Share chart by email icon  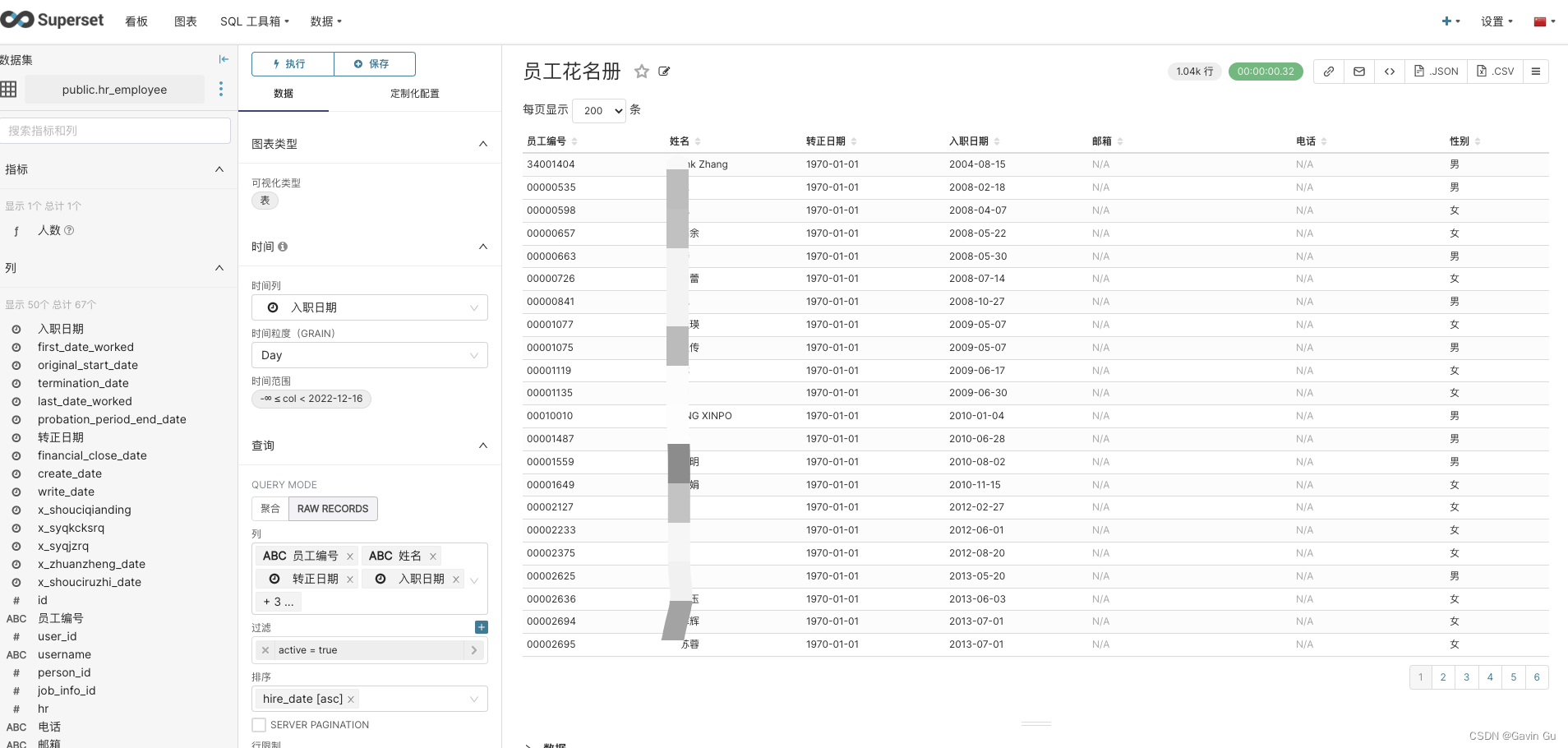[x=1359, y=72]
